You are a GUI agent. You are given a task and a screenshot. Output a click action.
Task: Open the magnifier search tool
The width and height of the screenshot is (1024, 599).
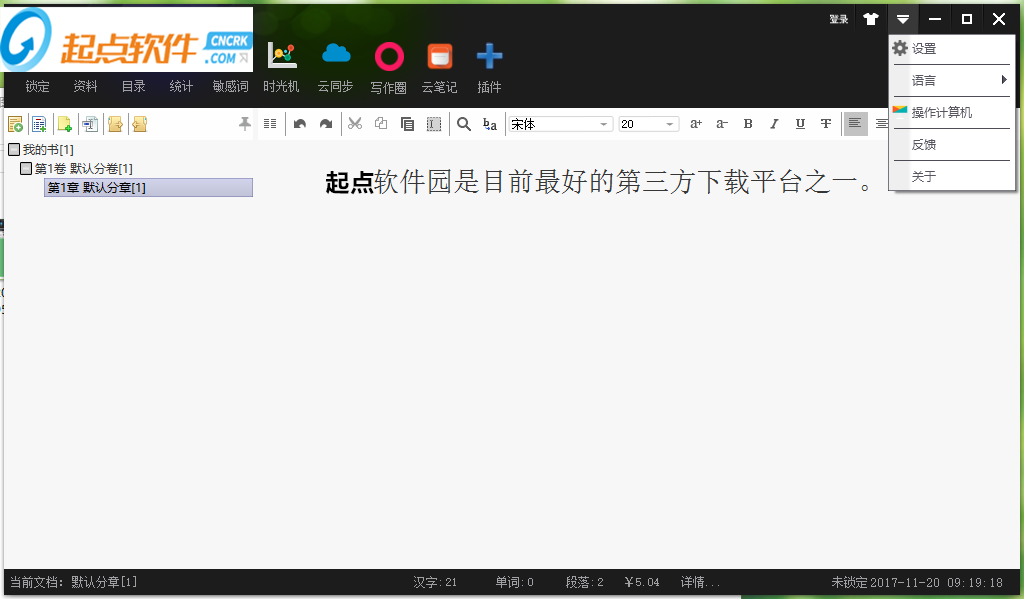[464, 124]
